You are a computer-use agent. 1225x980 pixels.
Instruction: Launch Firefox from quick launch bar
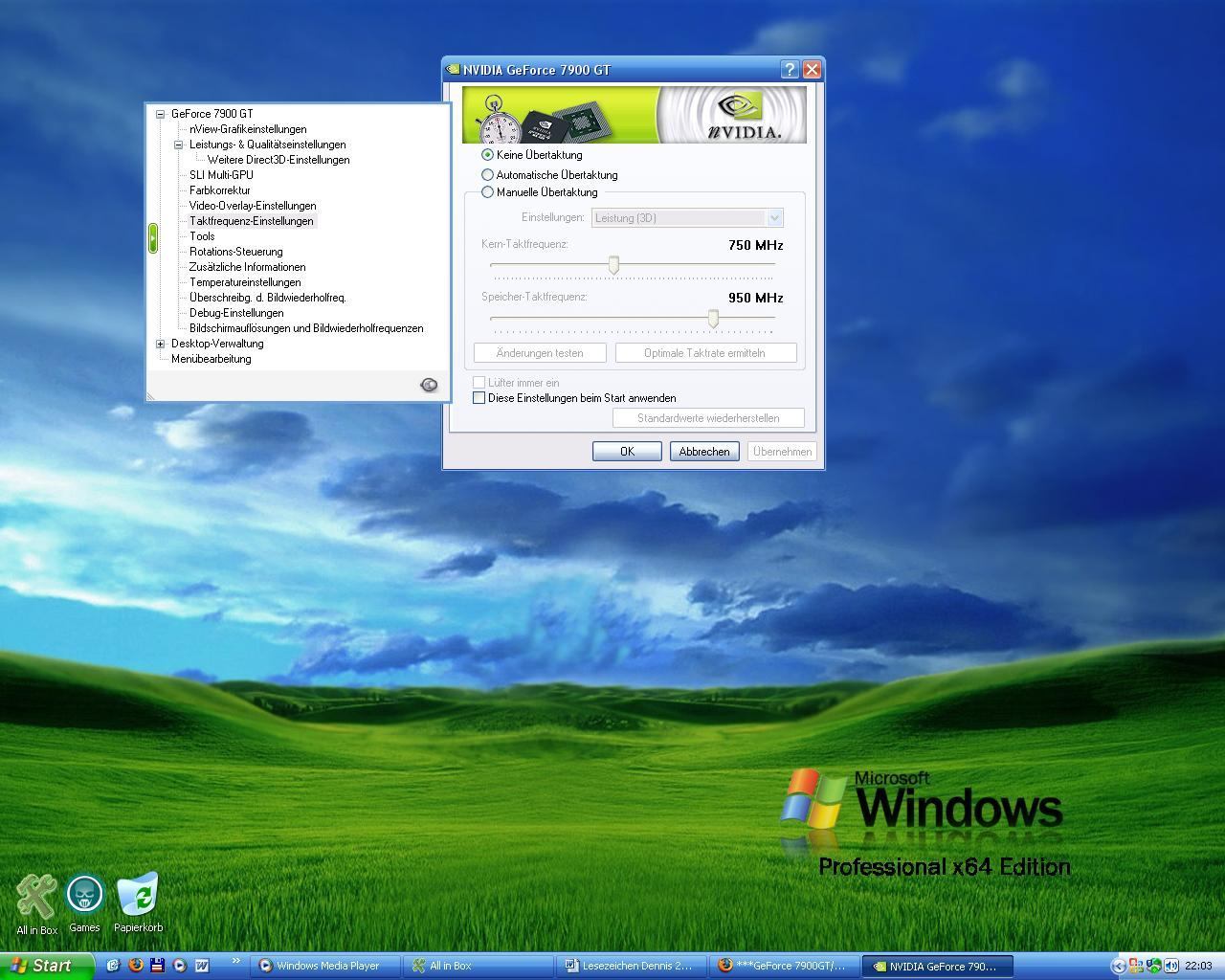[x=135, y=966]
